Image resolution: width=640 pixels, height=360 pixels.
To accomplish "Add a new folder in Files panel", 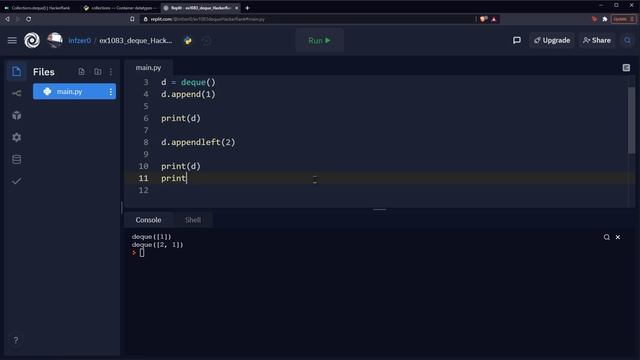I will [98, 72].
